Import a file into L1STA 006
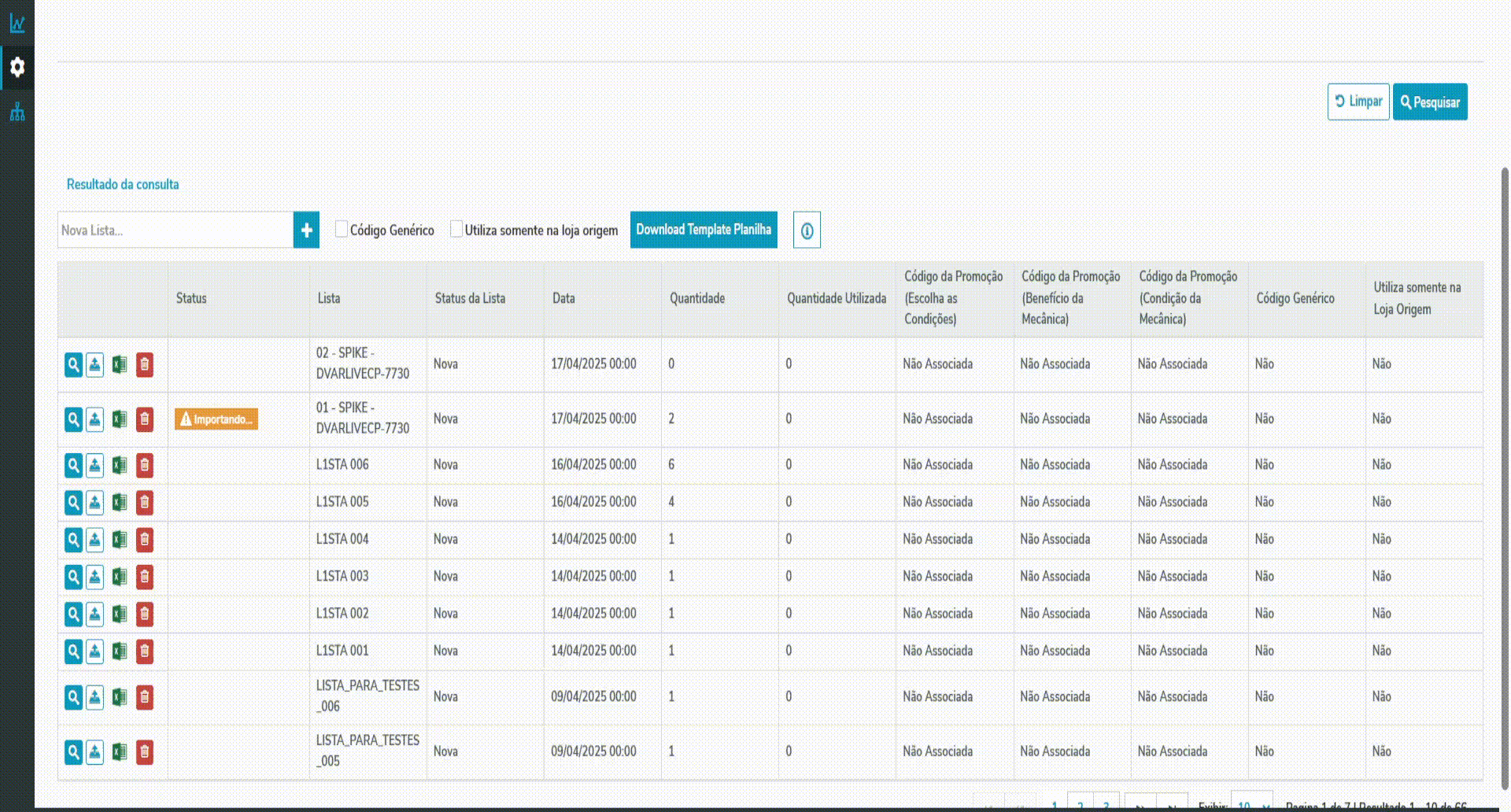The height and width of the screenshot is (812, 1511). tap(94, 466)
